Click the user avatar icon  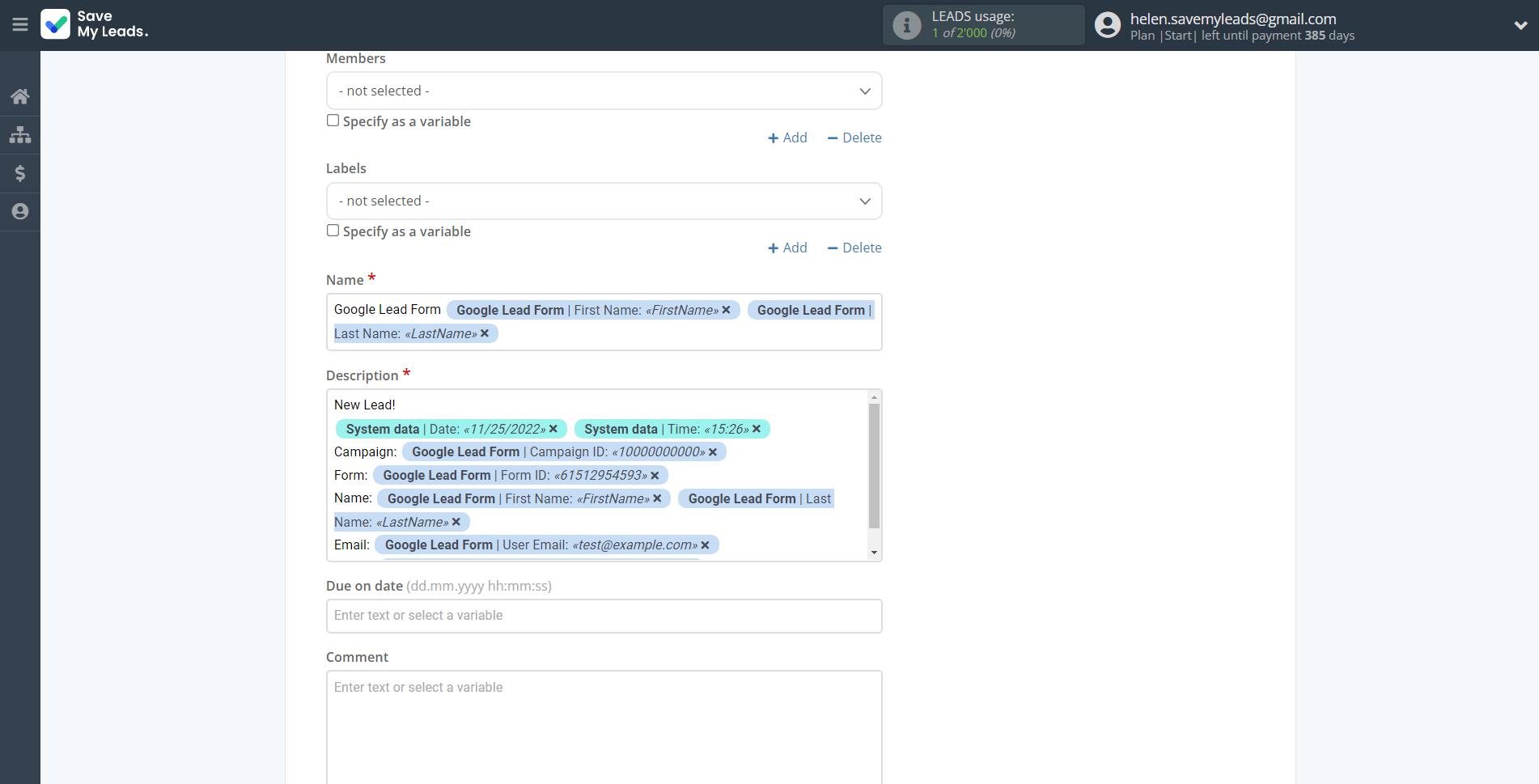(1108, 25)
